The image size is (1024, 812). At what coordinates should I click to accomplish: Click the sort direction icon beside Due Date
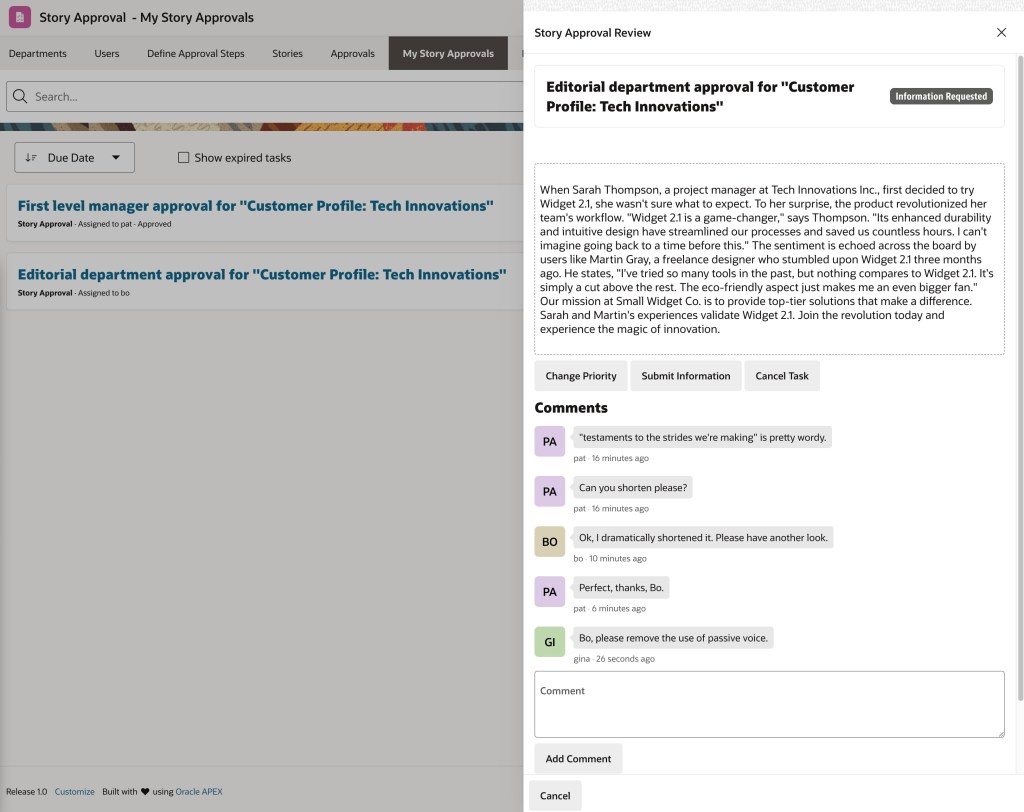click(x=31, y=158)
